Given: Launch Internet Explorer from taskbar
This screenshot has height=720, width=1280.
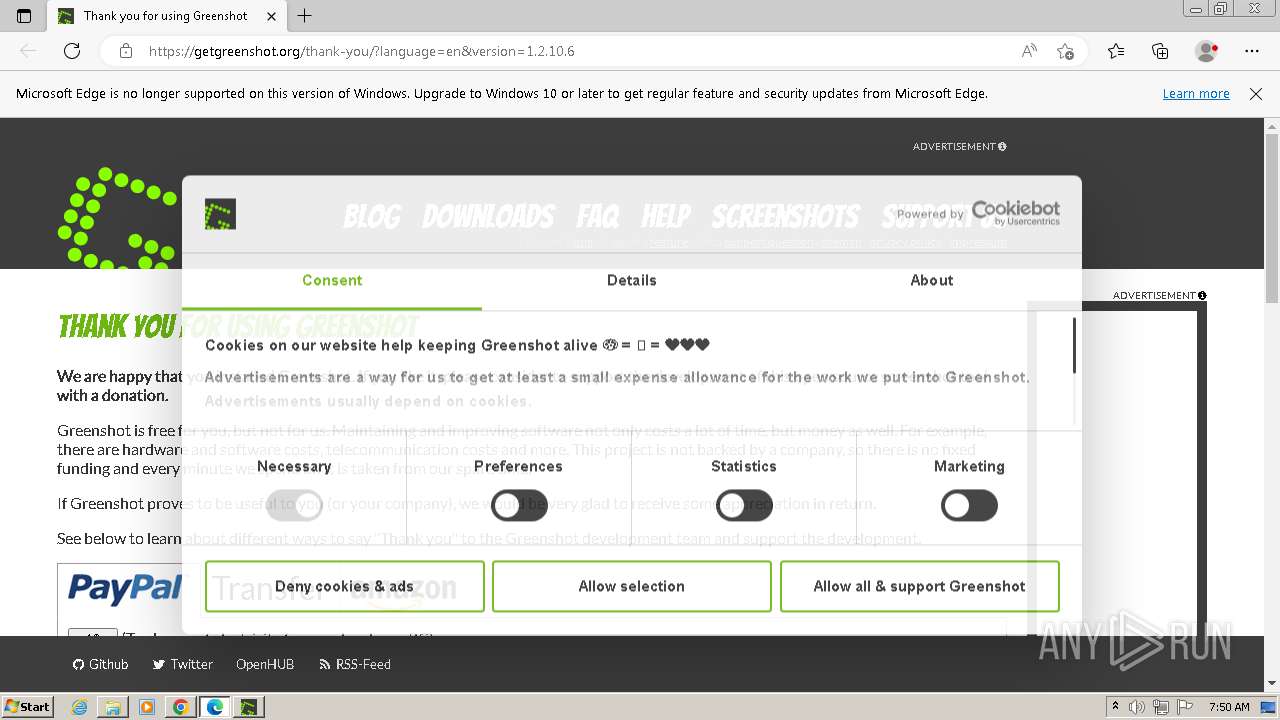Looking at the screenshot, I should 80,707.
